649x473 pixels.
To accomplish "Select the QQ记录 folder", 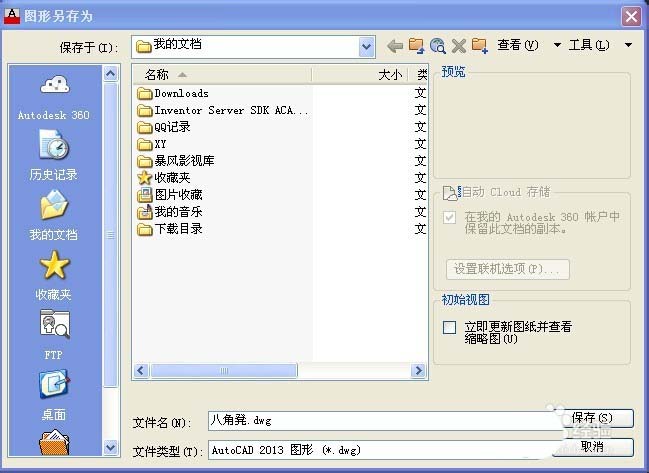I will [x=163, y=127].
